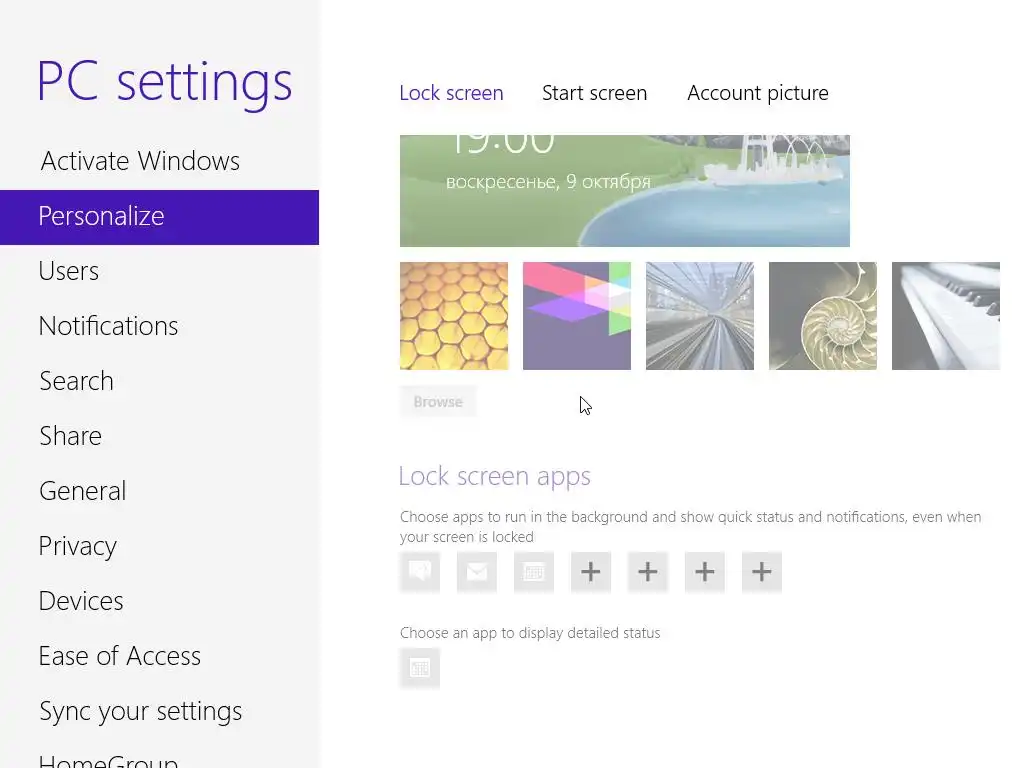This screenshot has height=768, width=1024.
Task: Click the last plus slot for lock screen apps
Action: (x=762, y=572)
